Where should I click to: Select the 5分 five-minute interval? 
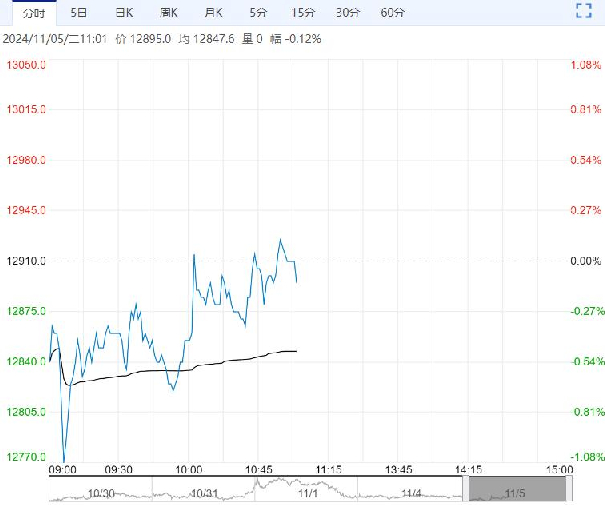[x=258, y=13]
